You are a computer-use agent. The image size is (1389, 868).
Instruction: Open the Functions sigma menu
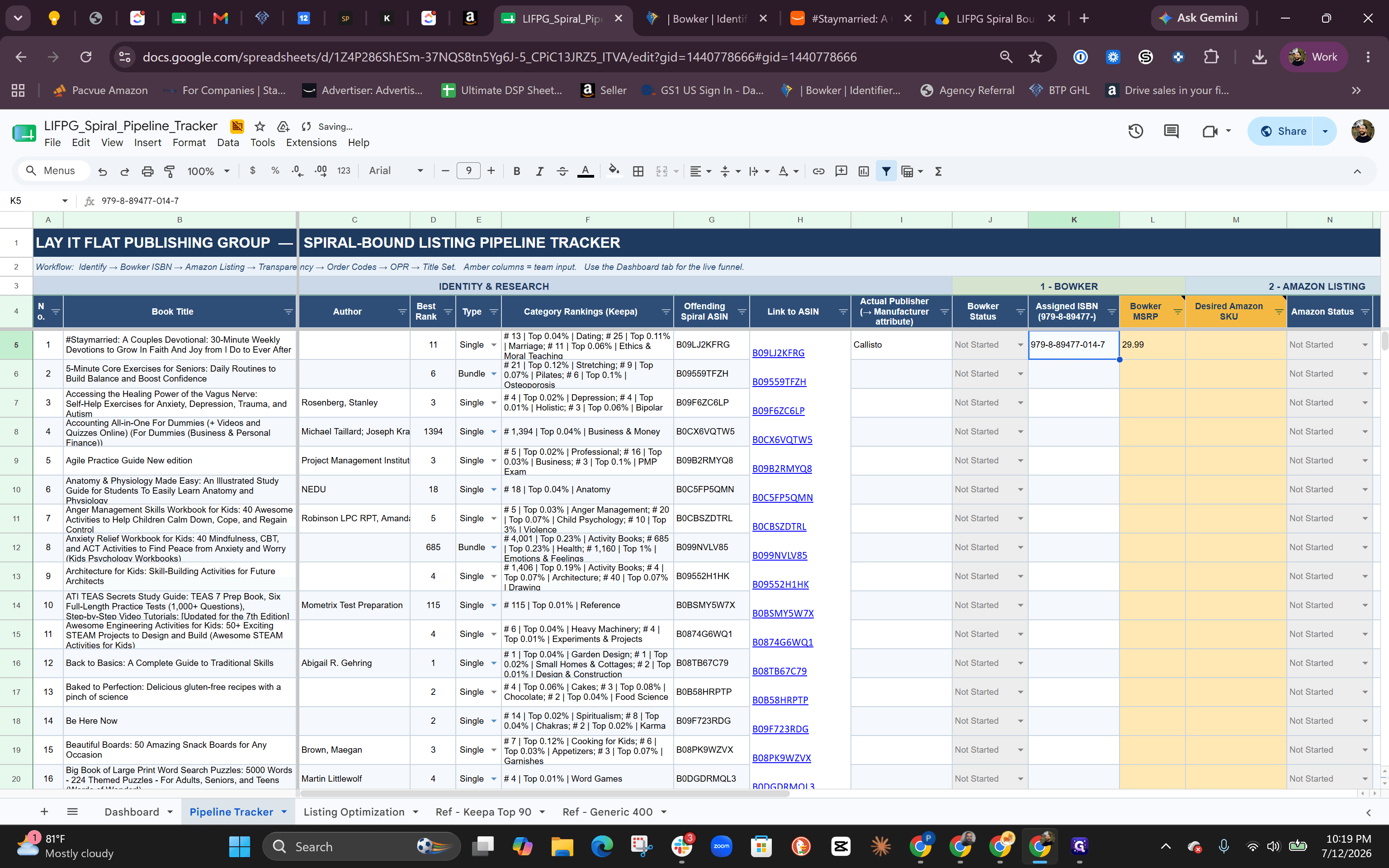[939, 171]
